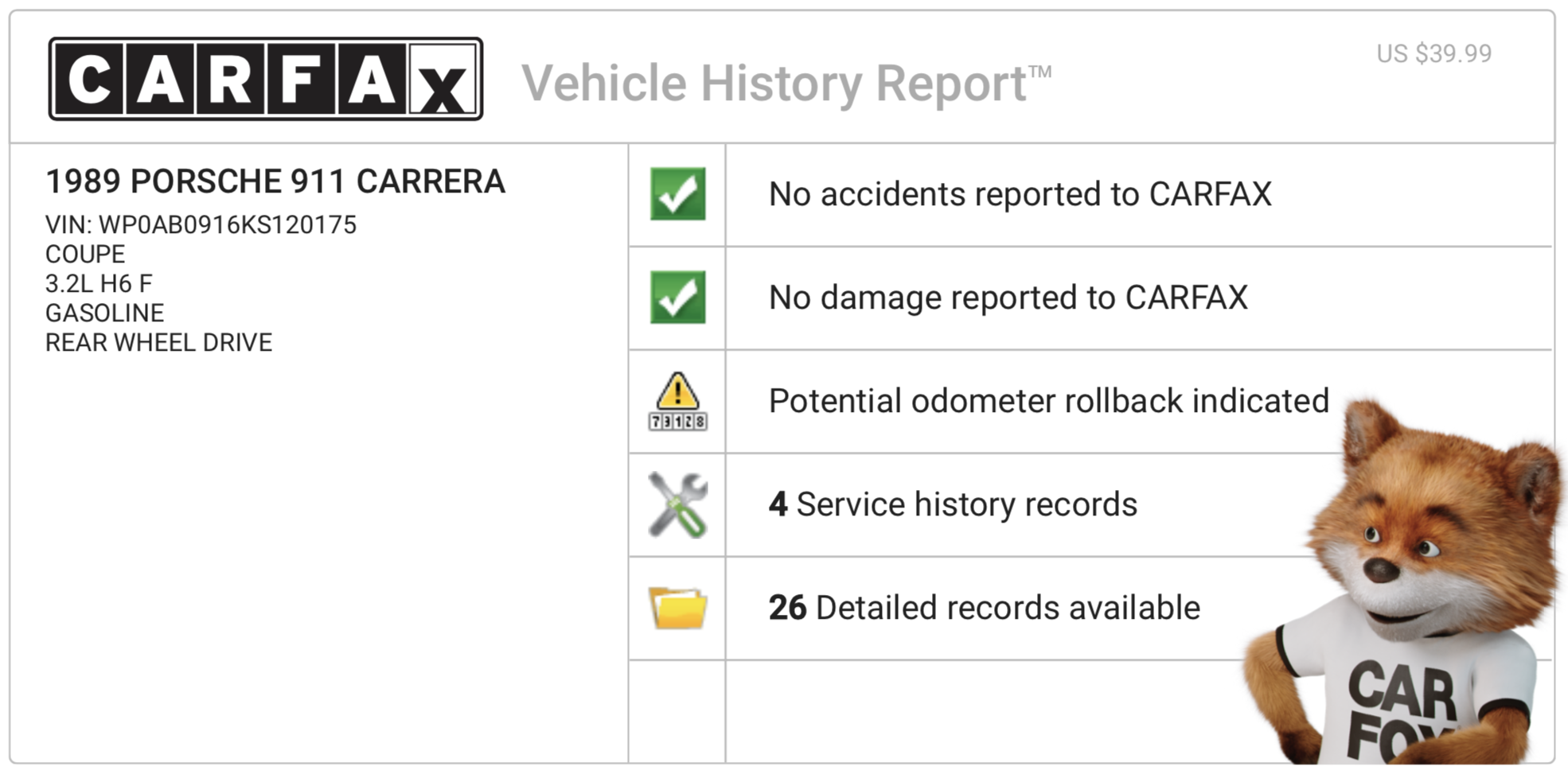Click the US $39.99 price label
The height and width of the screenshot is (778, 1568).
(1434, 53)
